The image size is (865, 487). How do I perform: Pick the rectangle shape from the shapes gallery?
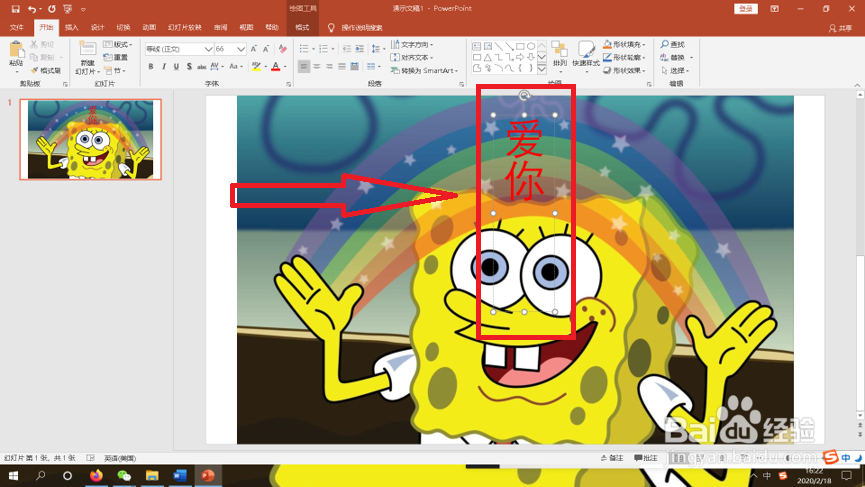(520, 46)
